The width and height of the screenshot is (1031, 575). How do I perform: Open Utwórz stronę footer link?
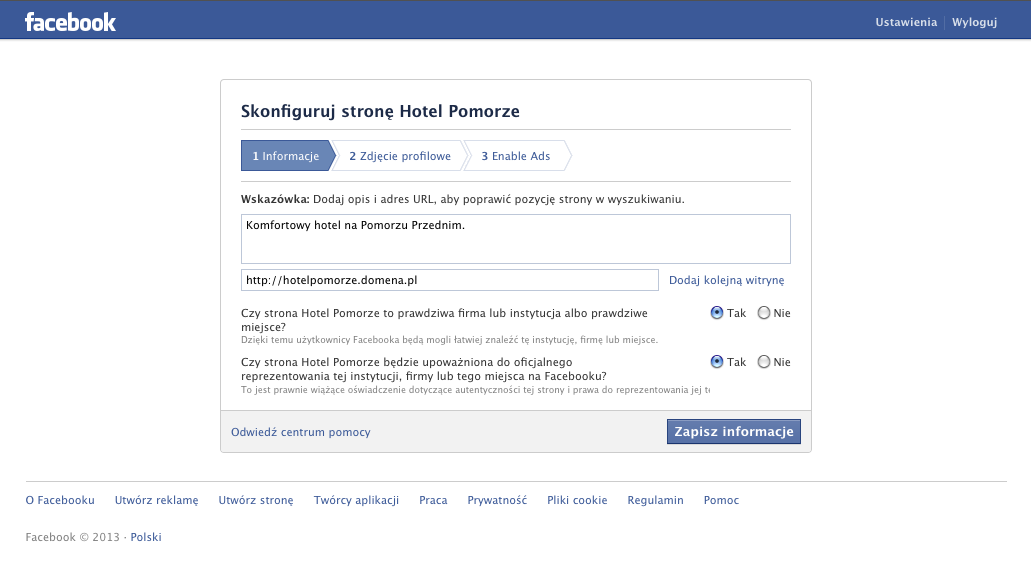pos(256,500)
